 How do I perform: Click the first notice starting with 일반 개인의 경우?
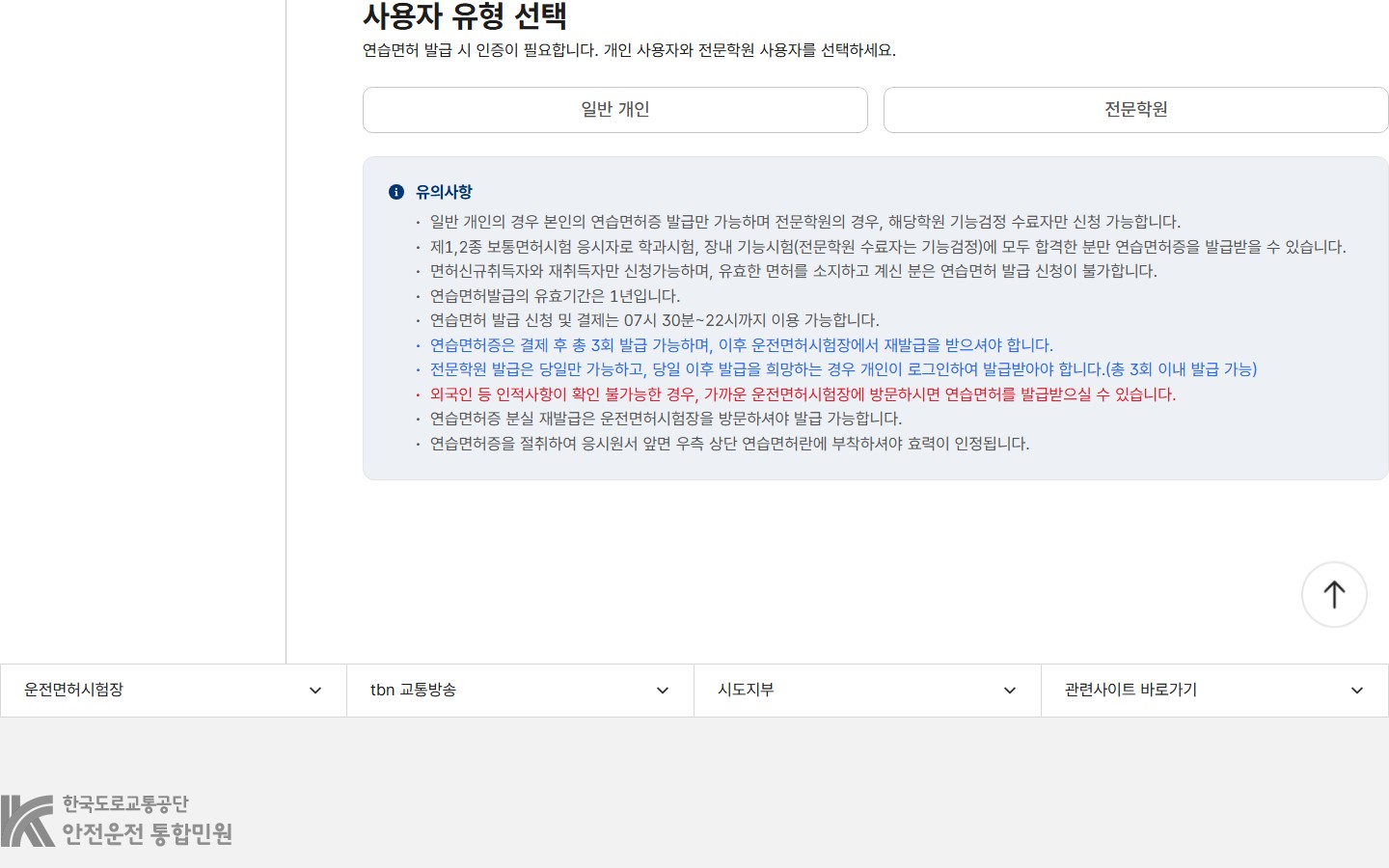(804, 222)
